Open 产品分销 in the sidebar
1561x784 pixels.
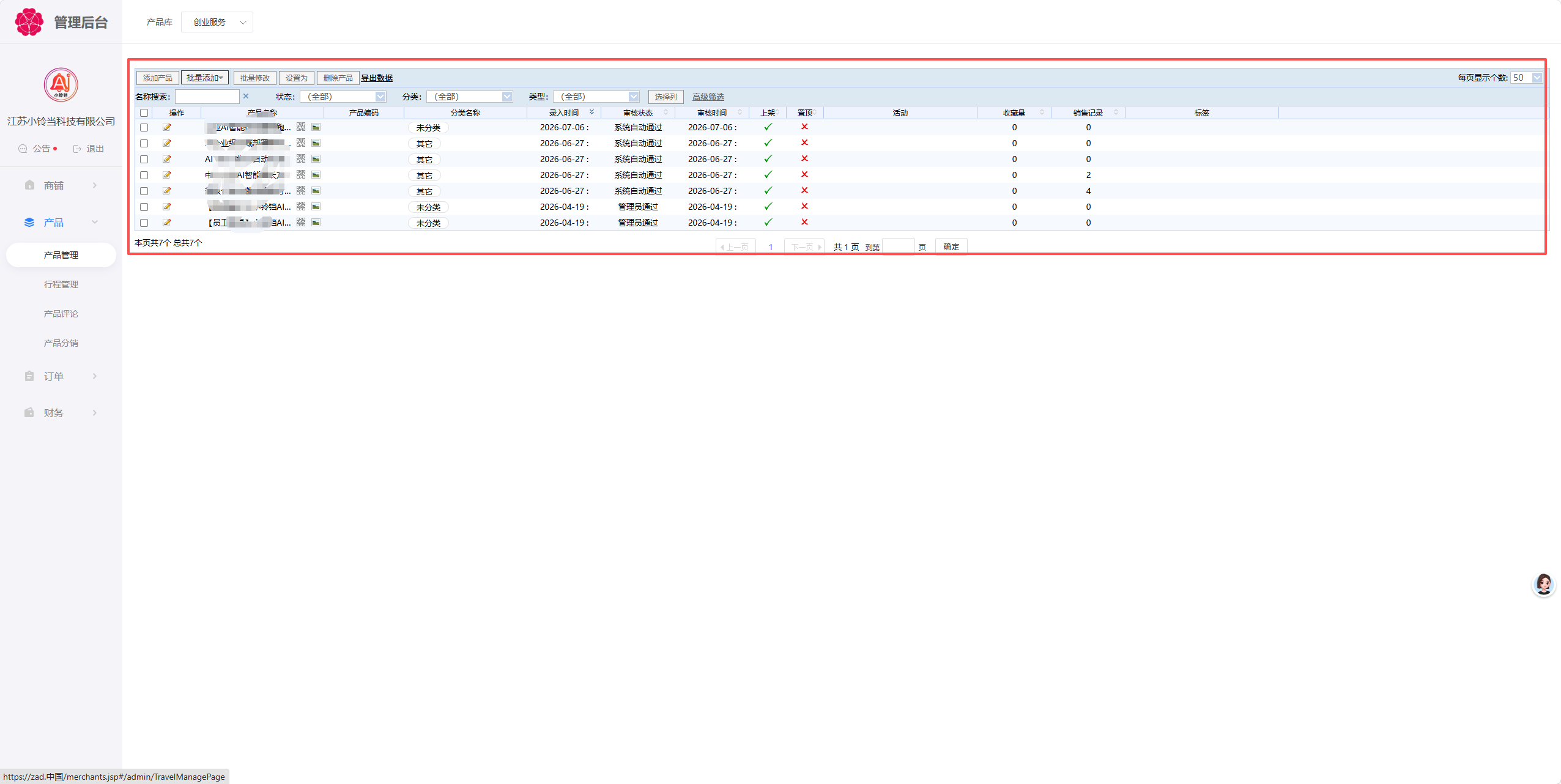coord(61,343)
